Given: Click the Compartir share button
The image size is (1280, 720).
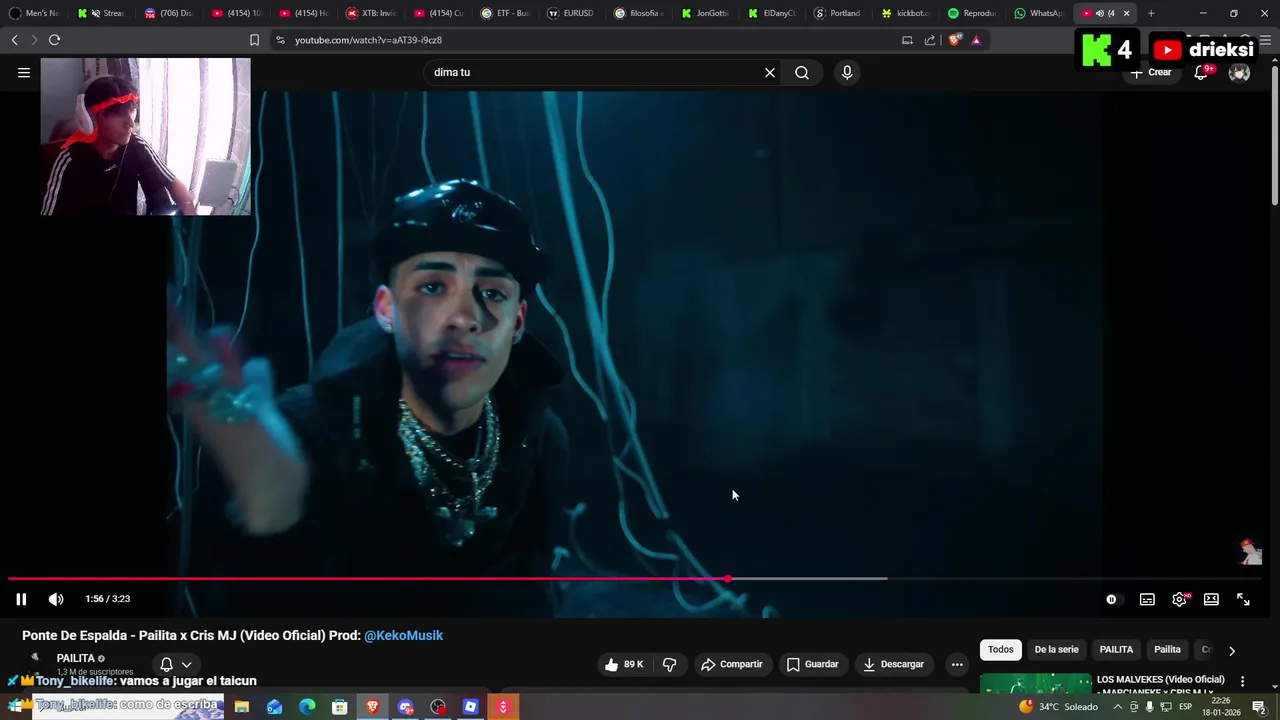Looking at the screenshot, I should click(x=732, y=664).
